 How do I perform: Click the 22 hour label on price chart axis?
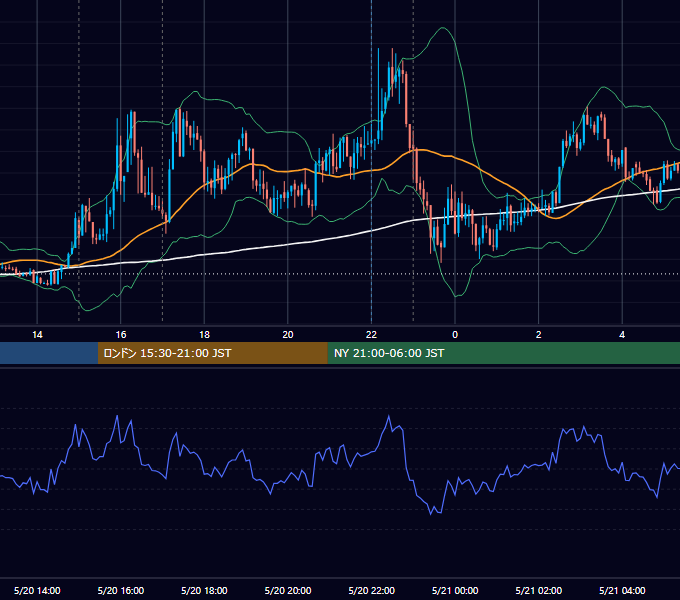[x=371, y=335]
